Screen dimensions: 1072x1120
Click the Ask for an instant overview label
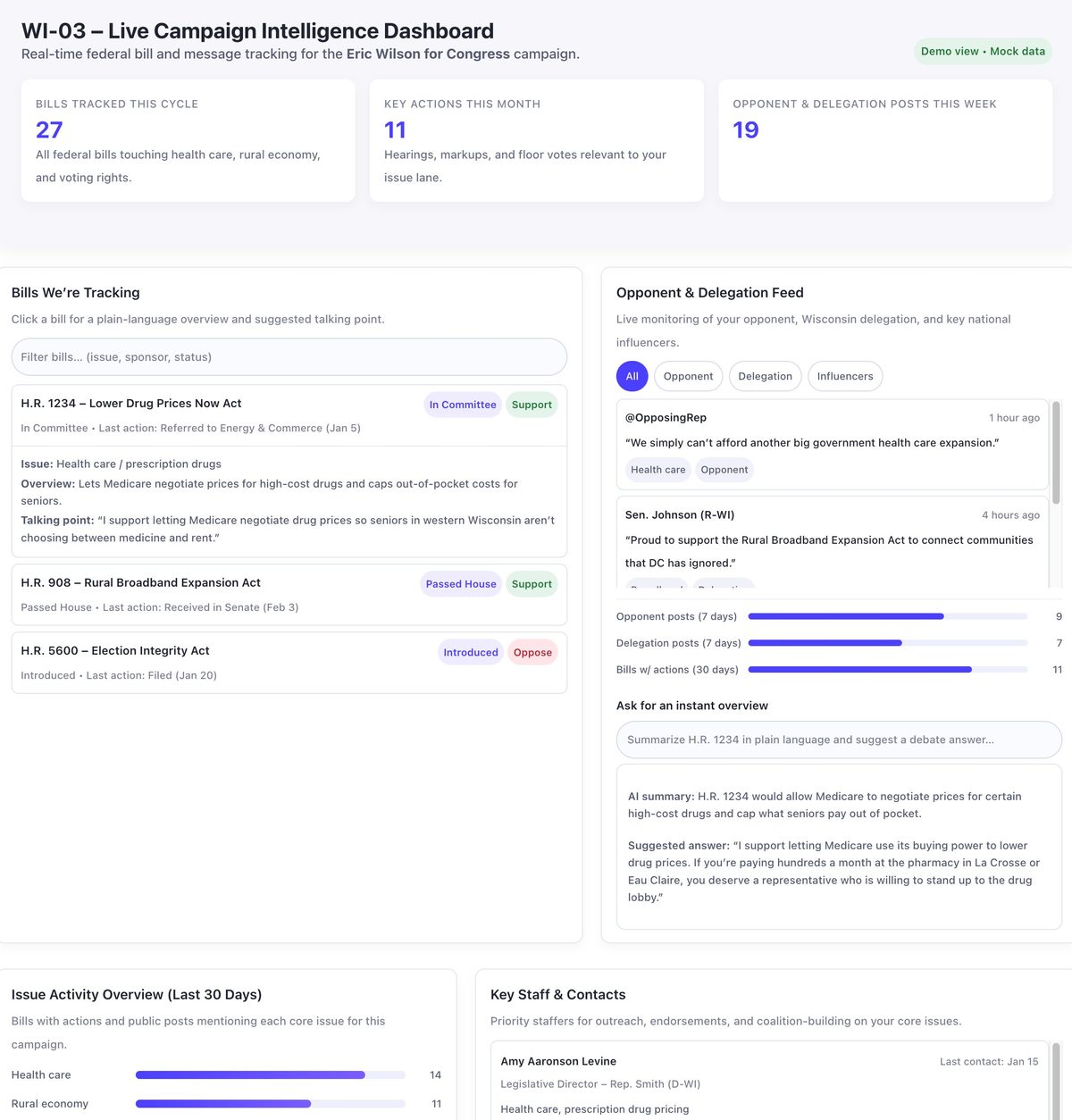point(692,706)
